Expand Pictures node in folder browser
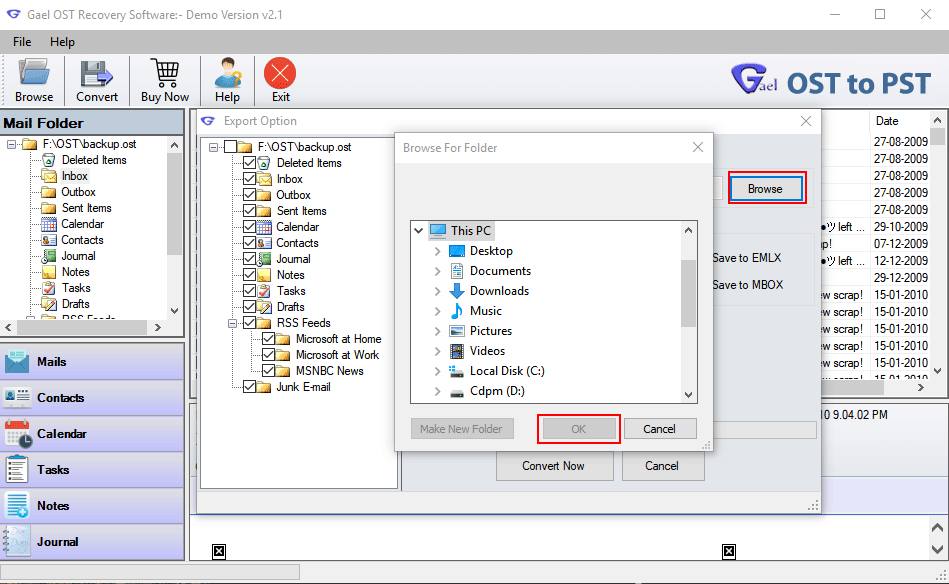949x584 pixels. (438, 331)
